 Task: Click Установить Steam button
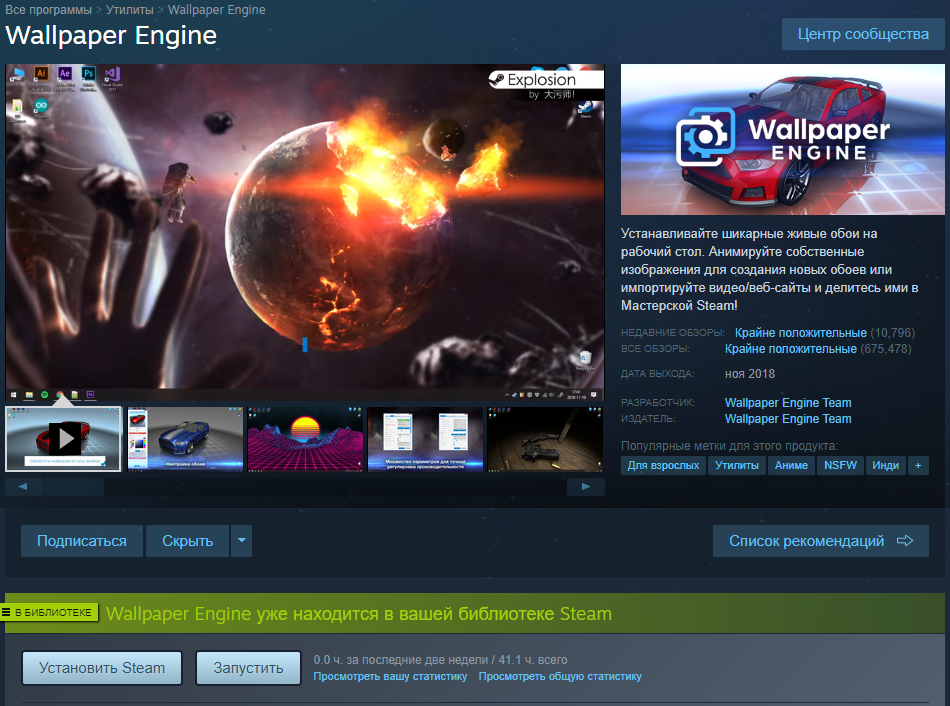102,668
